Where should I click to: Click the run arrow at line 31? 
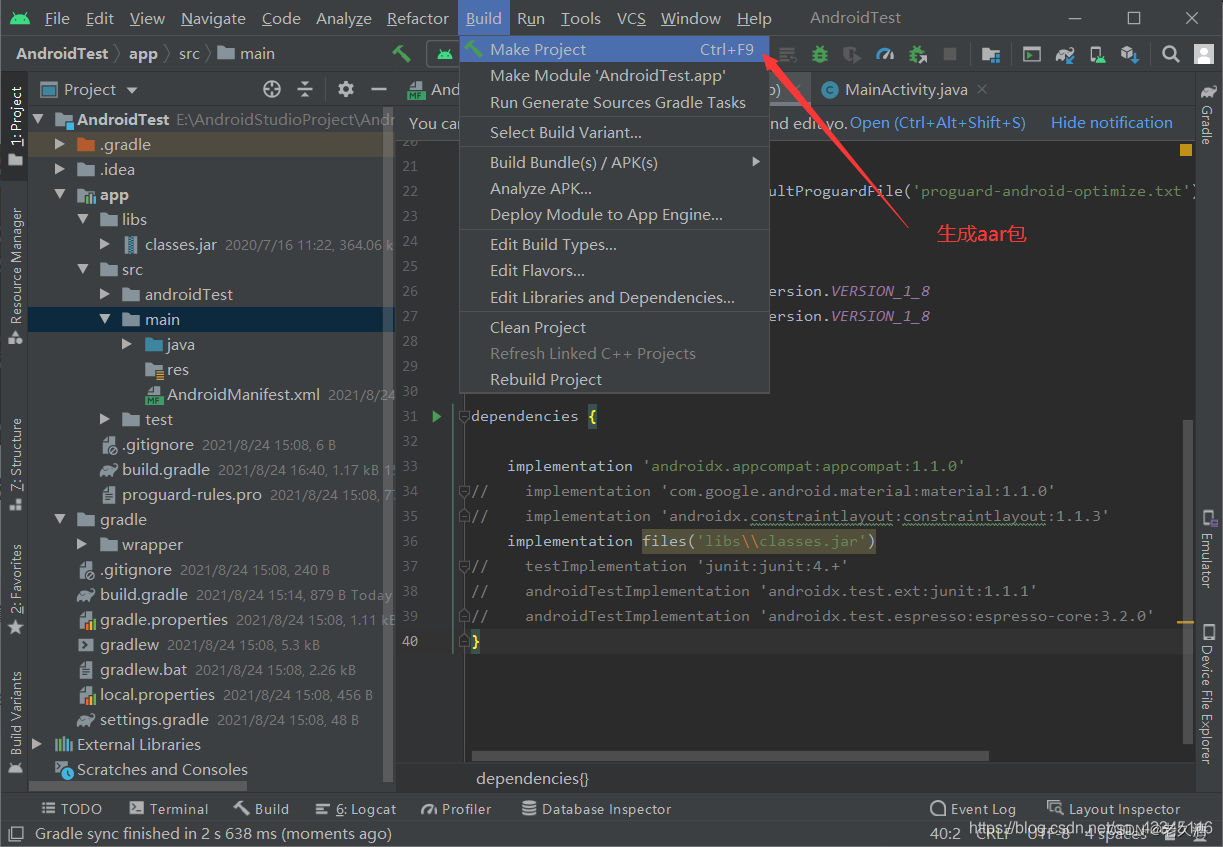436,416
